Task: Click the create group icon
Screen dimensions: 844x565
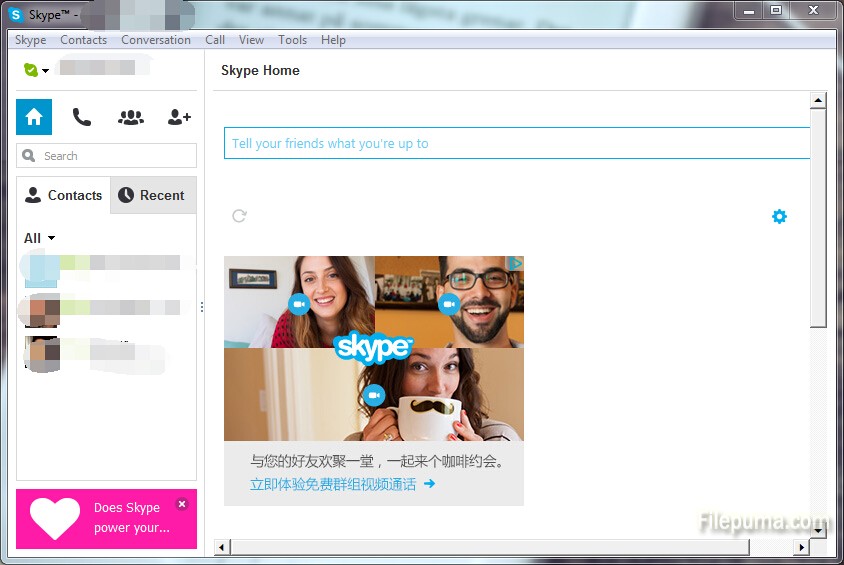Action: (x=131, y=117)
